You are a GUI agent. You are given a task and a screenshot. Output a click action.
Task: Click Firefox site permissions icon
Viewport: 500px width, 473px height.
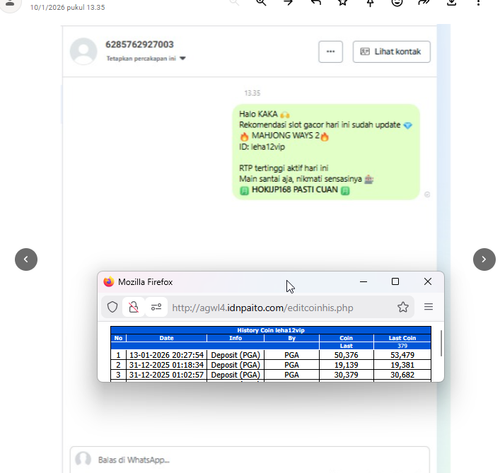(x=156, y=307)
